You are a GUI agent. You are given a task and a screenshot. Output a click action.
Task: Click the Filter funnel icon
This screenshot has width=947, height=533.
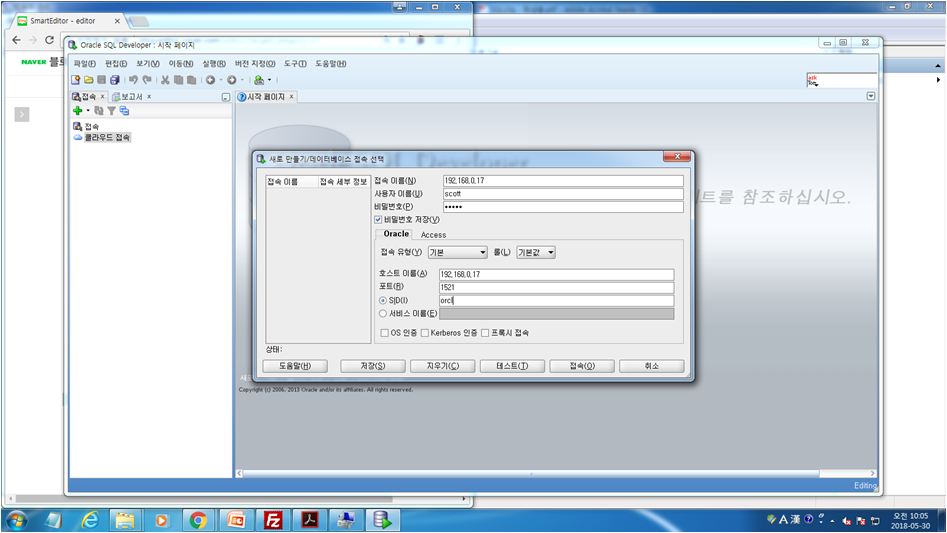111,110
